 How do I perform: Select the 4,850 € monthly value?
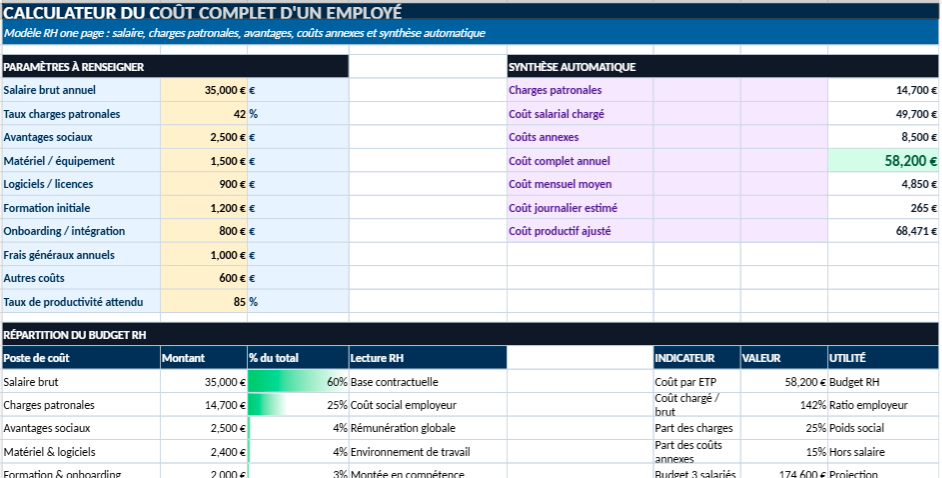(x=883, y=184)
